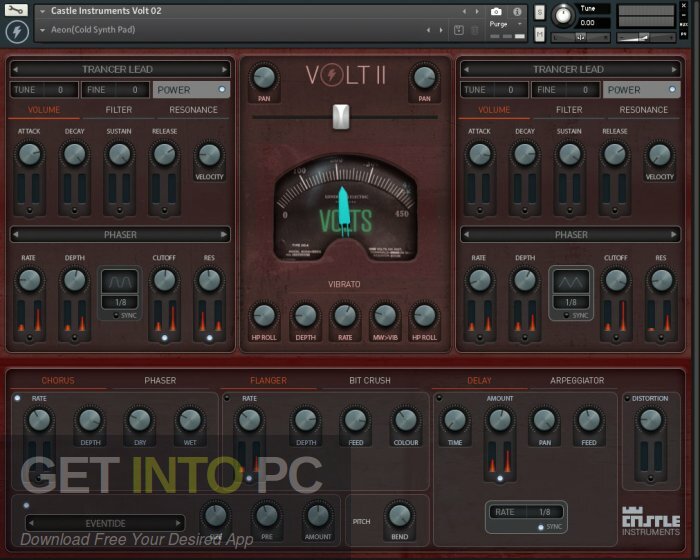Click the vibrato RATE knob
Screen dimensions: 700x560
coord(345,316)
